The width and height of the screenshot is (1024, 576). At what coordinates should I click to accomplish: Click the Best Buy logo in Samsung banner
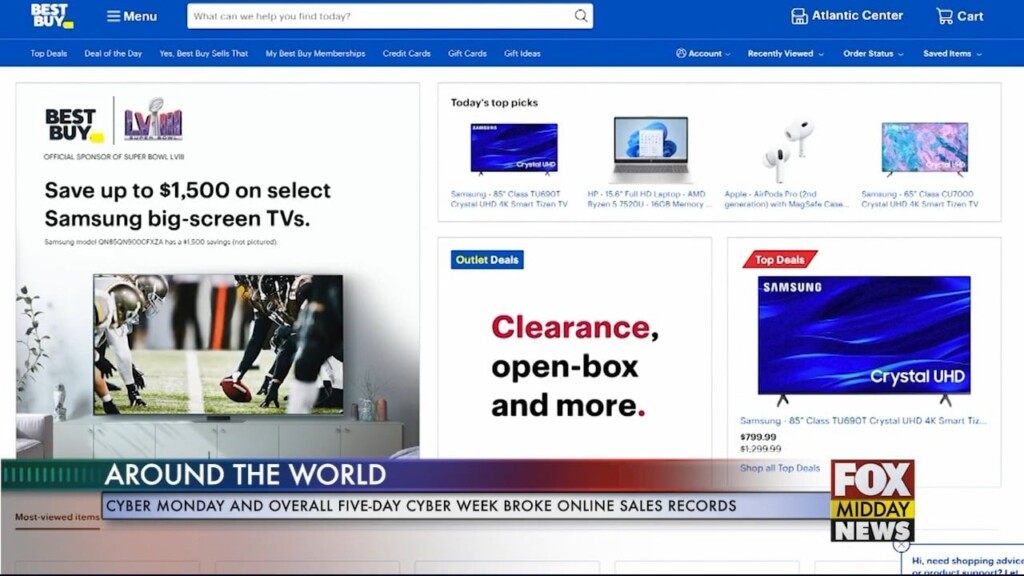pos(74,125)
